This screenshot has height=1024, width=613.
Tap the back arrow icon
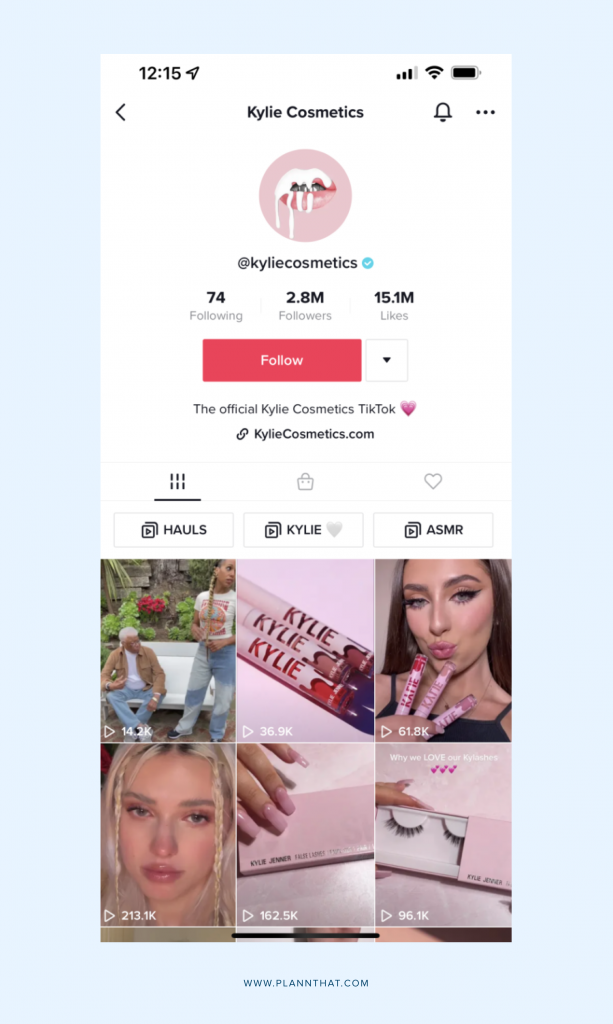121,112
